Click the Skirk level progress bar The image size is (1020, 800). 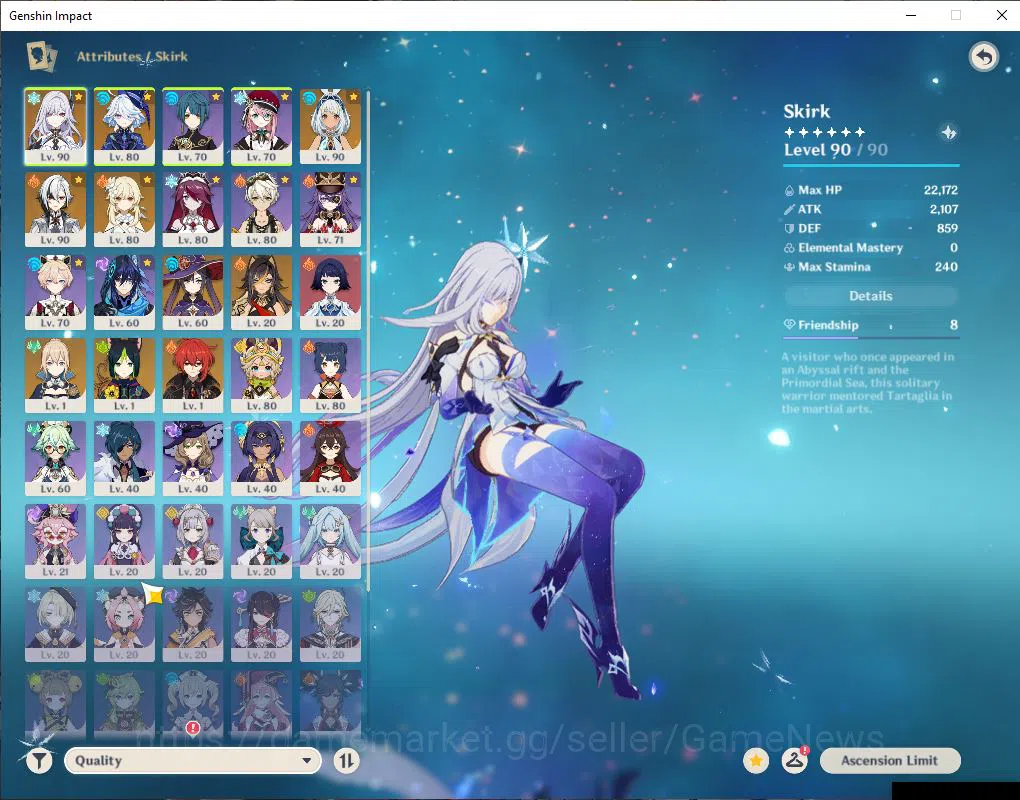871,165
